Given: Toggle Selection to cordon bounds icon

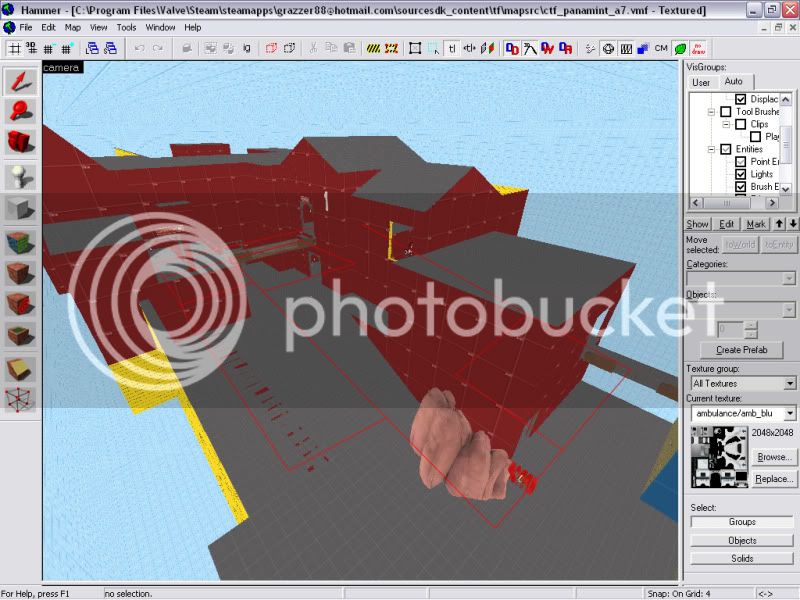Looking at the screenshot, I should coord(391,48).
